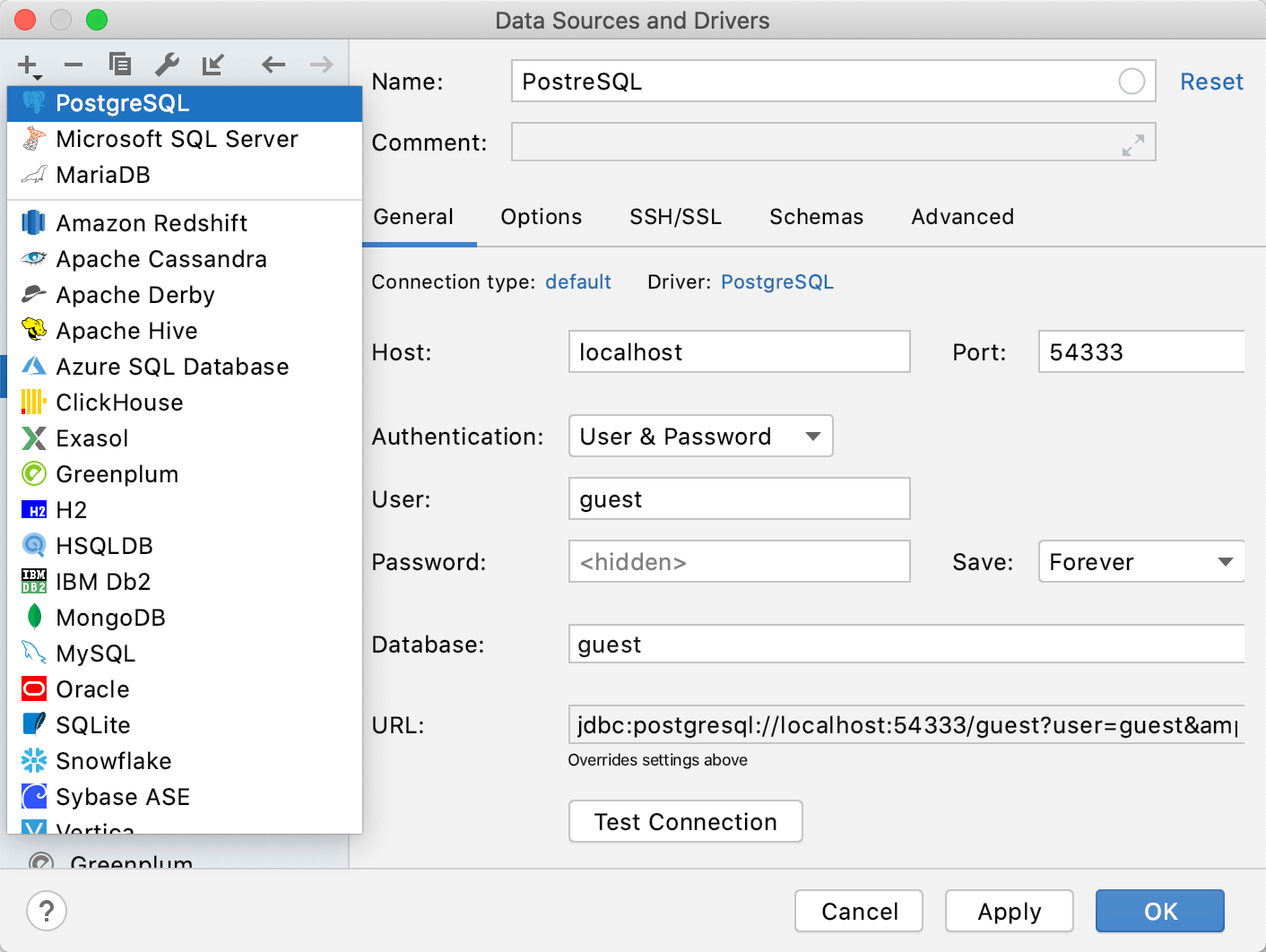Choose Oracle
1266x952 pixels.
(185, 689)
